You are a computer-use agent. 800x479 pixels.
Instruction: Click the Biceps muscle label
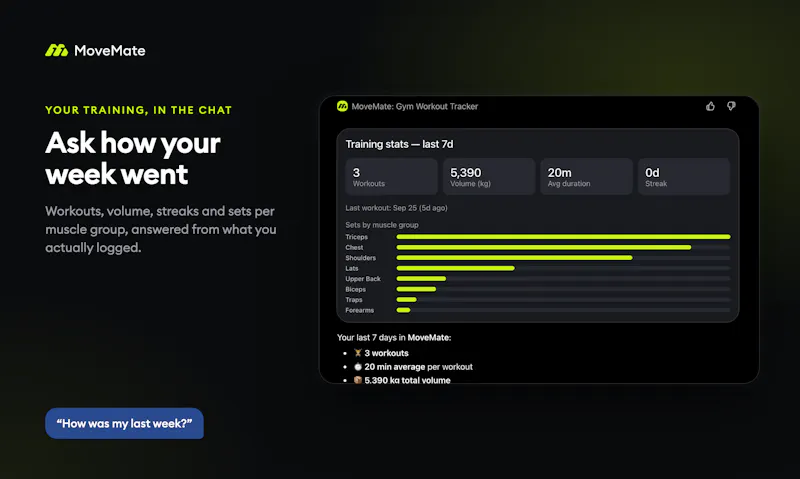(x=356, y=289)
